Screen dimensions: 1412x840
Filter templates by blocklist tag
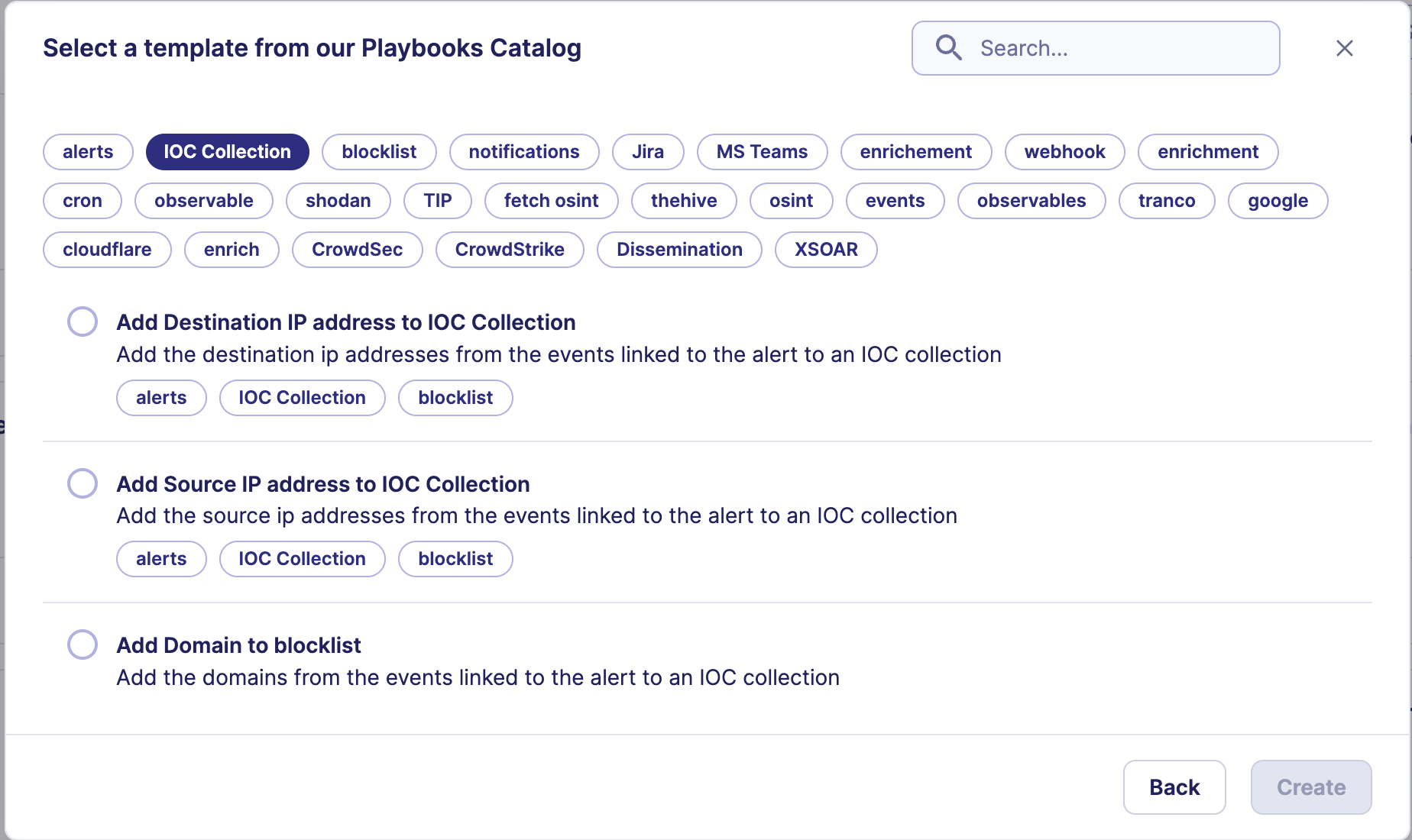click(x=379, y=151)
